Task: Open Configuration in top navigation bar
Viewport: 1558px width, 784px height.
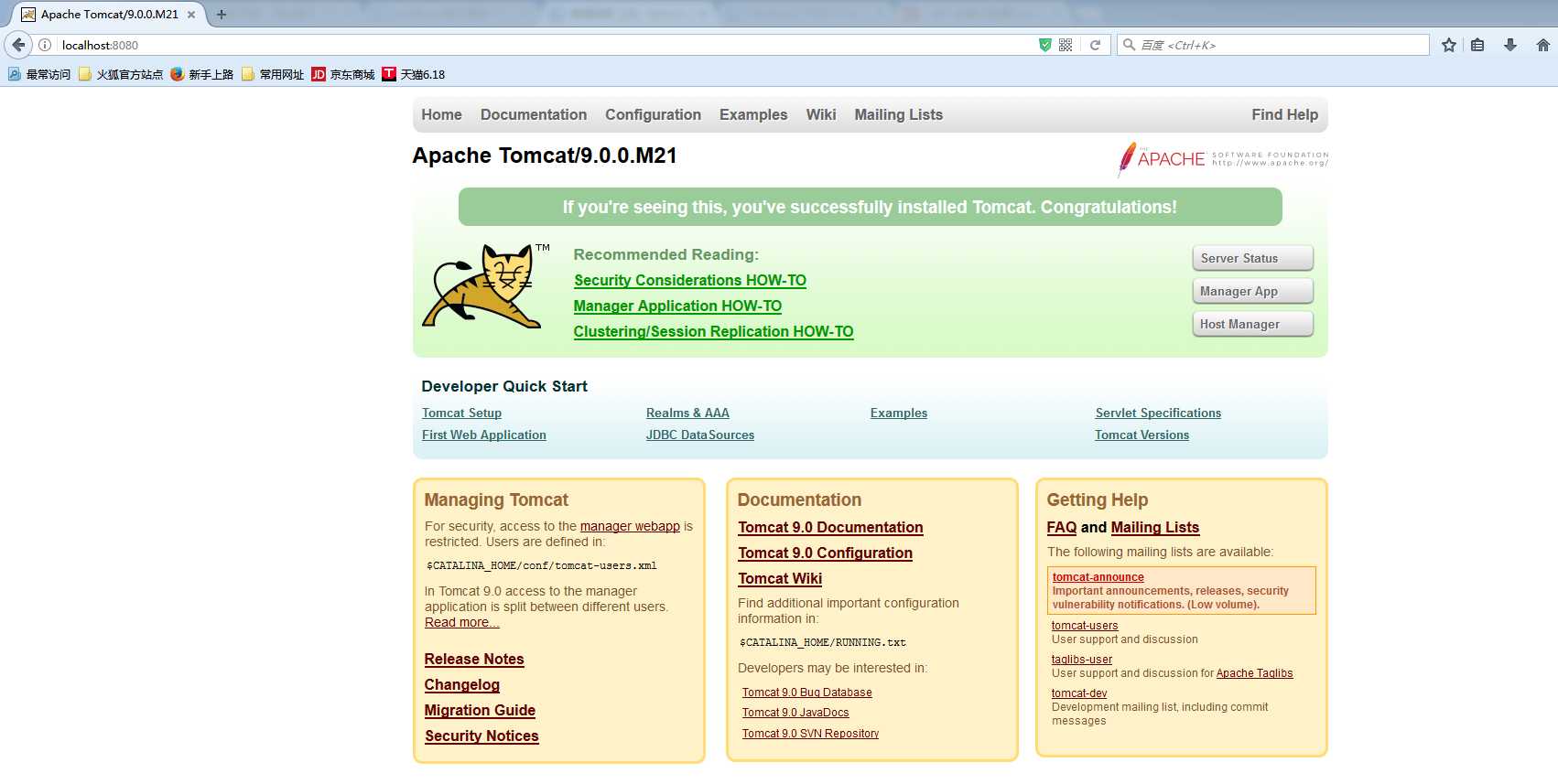Action: (653, 114)
